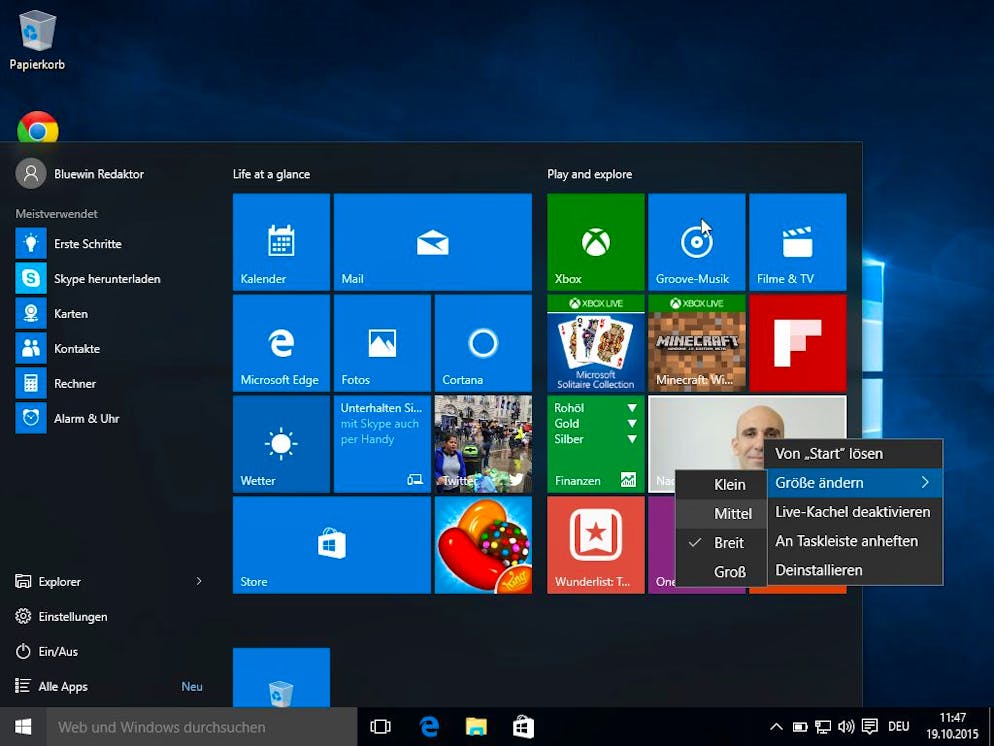The image size is (994, 746).
Task: Open the Action Center notification icon
Action: point(870,727)
